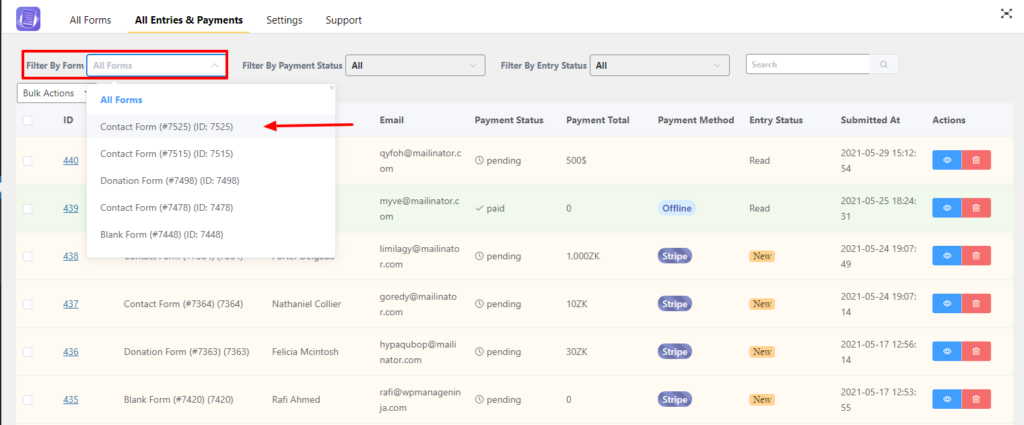
Task: Delete entry 437 with trash icon
Action: [976, 304]
